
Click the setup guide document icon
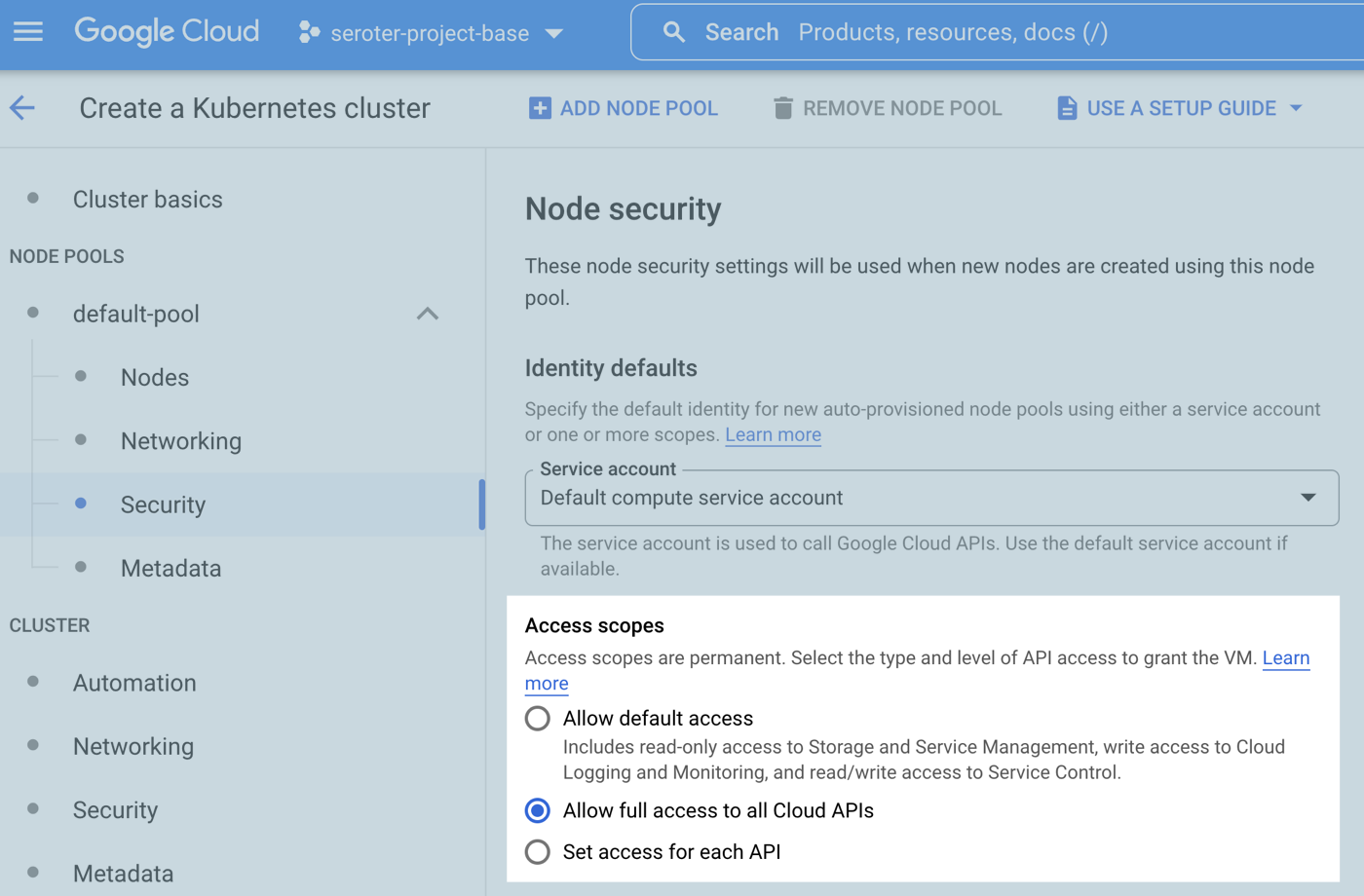[1067, 108]
